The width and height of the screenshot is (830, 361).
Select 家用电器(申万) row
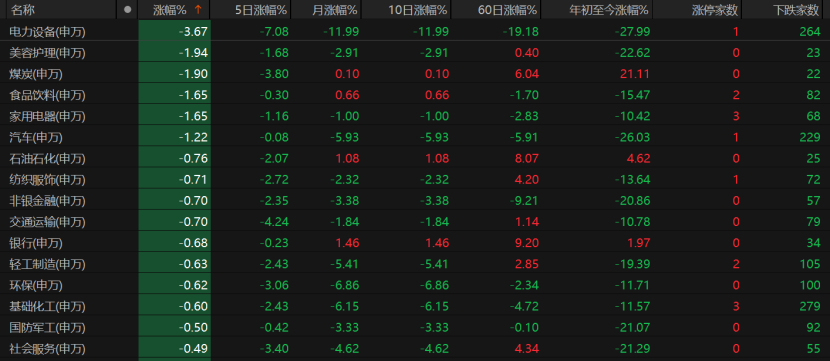415,116
